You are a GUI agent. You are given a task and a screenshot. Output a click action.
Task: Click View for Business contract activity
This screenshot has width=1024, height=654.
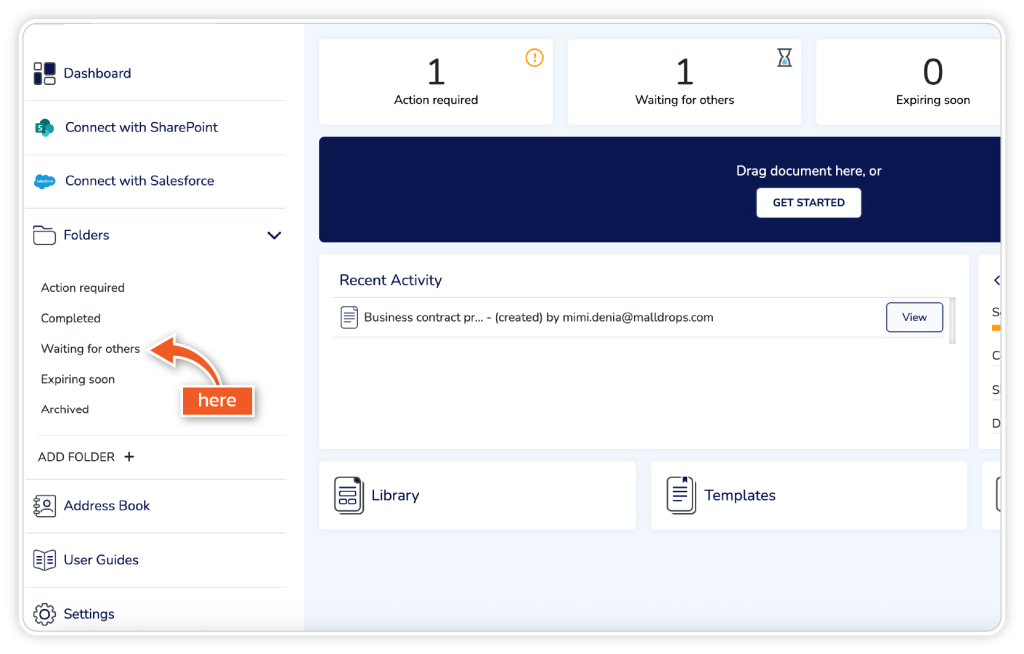tap(914, 317)
